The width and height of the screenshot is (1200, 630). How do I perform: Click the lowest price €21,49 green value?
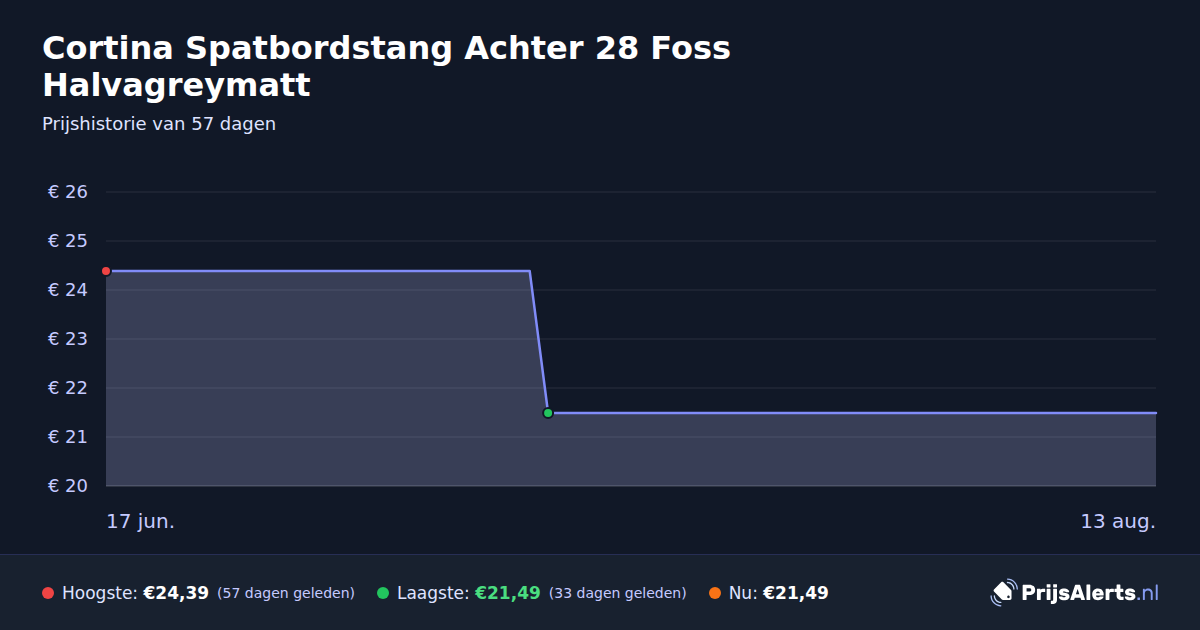(508, 593)
